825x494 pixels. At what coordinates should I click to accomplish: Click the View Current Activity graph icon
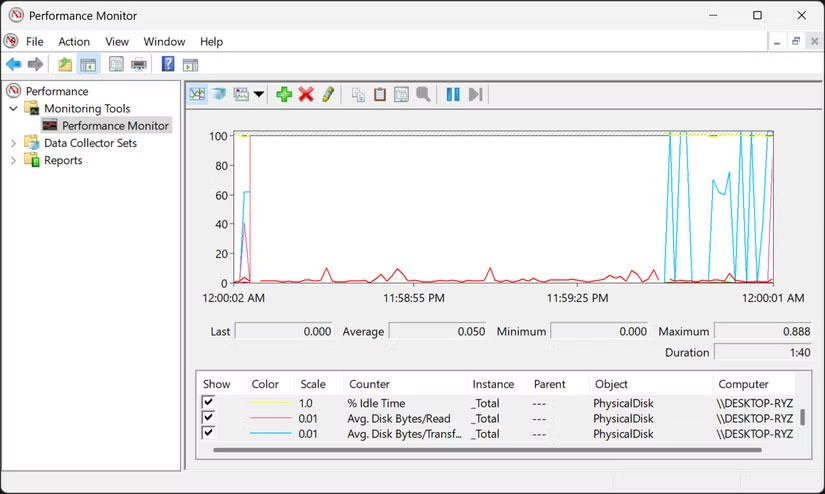pyautogui.click(x=197, y=94)
